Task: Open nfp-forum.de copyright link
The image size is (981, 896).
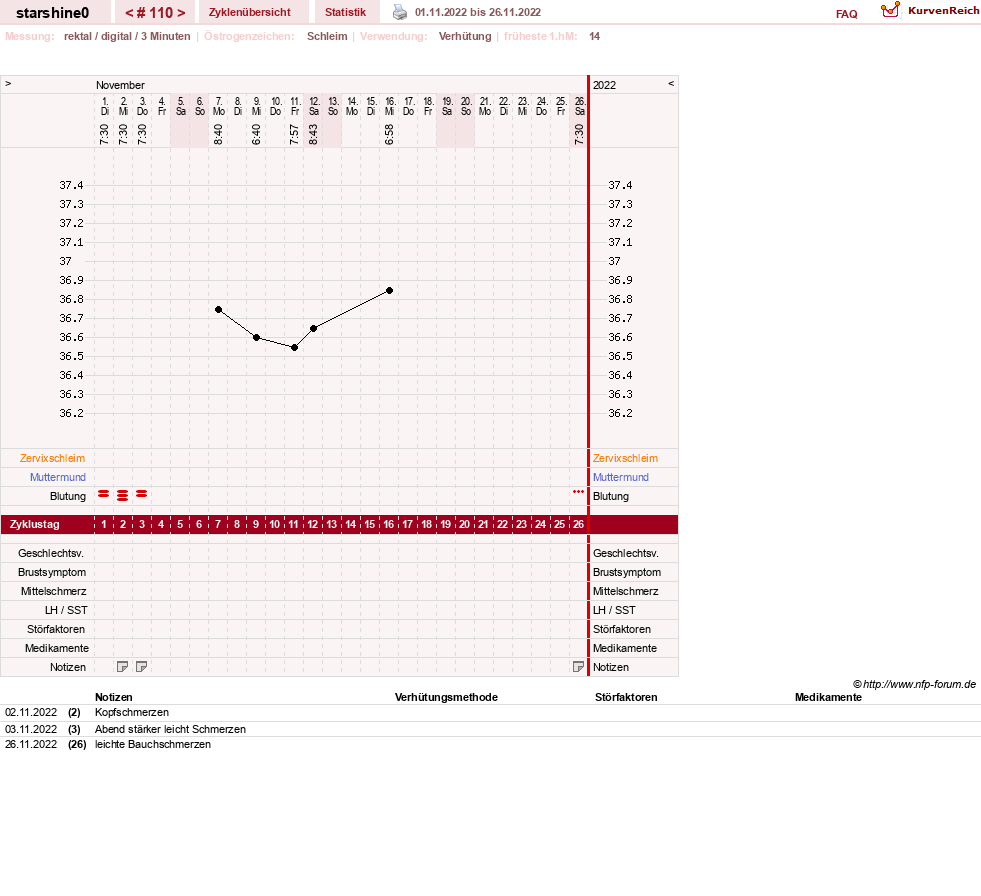Action: pos(914,684)
